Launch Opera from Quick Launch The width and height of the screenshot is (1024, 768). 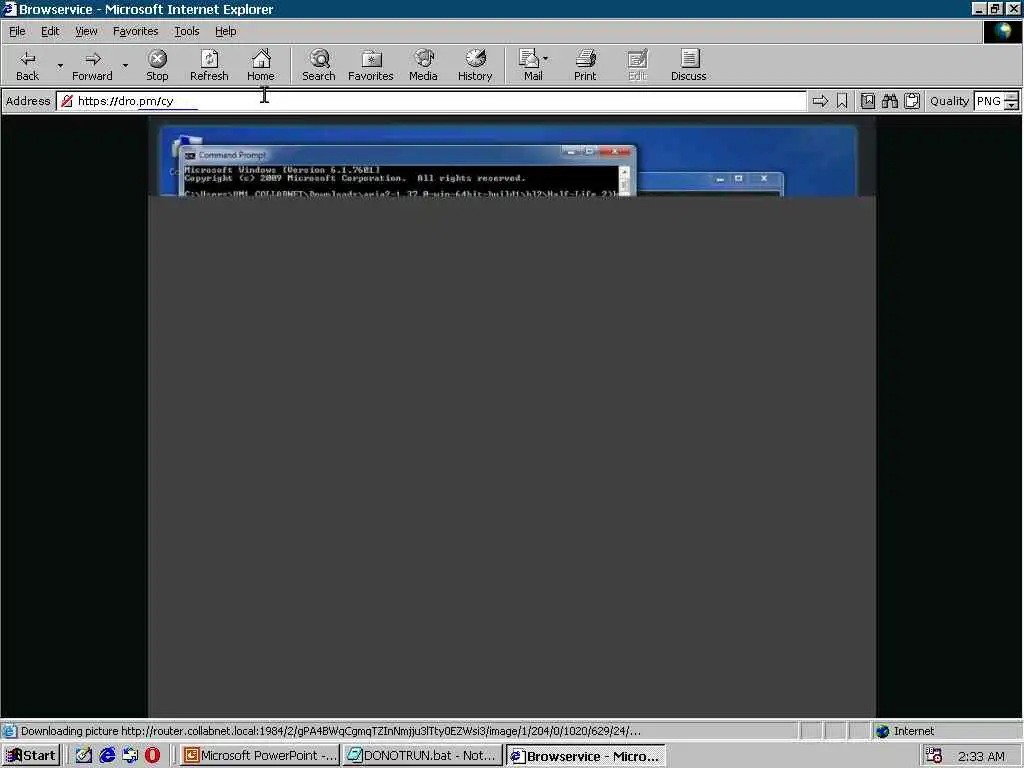pyautogui.click(x=152, y=756)
